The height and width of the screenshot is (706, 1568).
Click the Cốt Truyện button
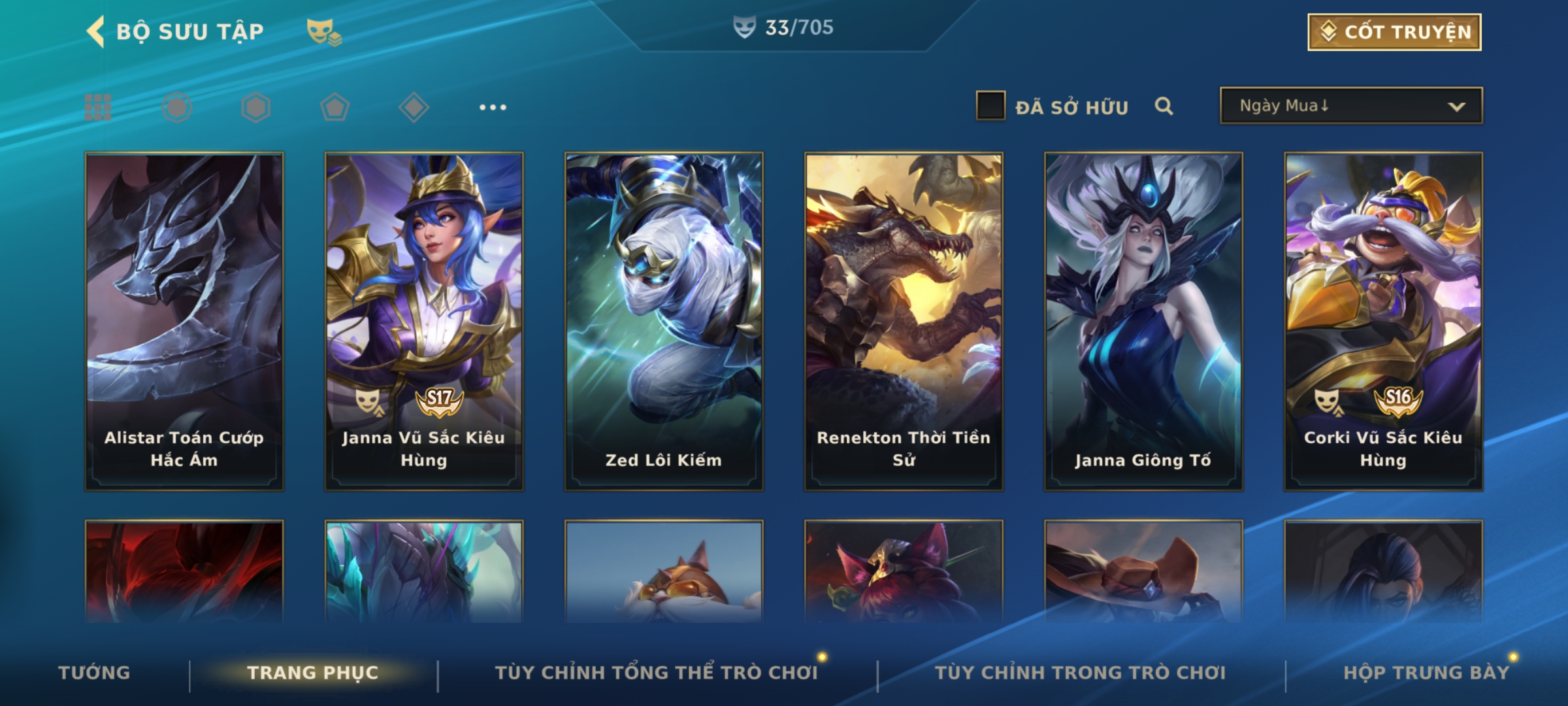point(1394,32)
